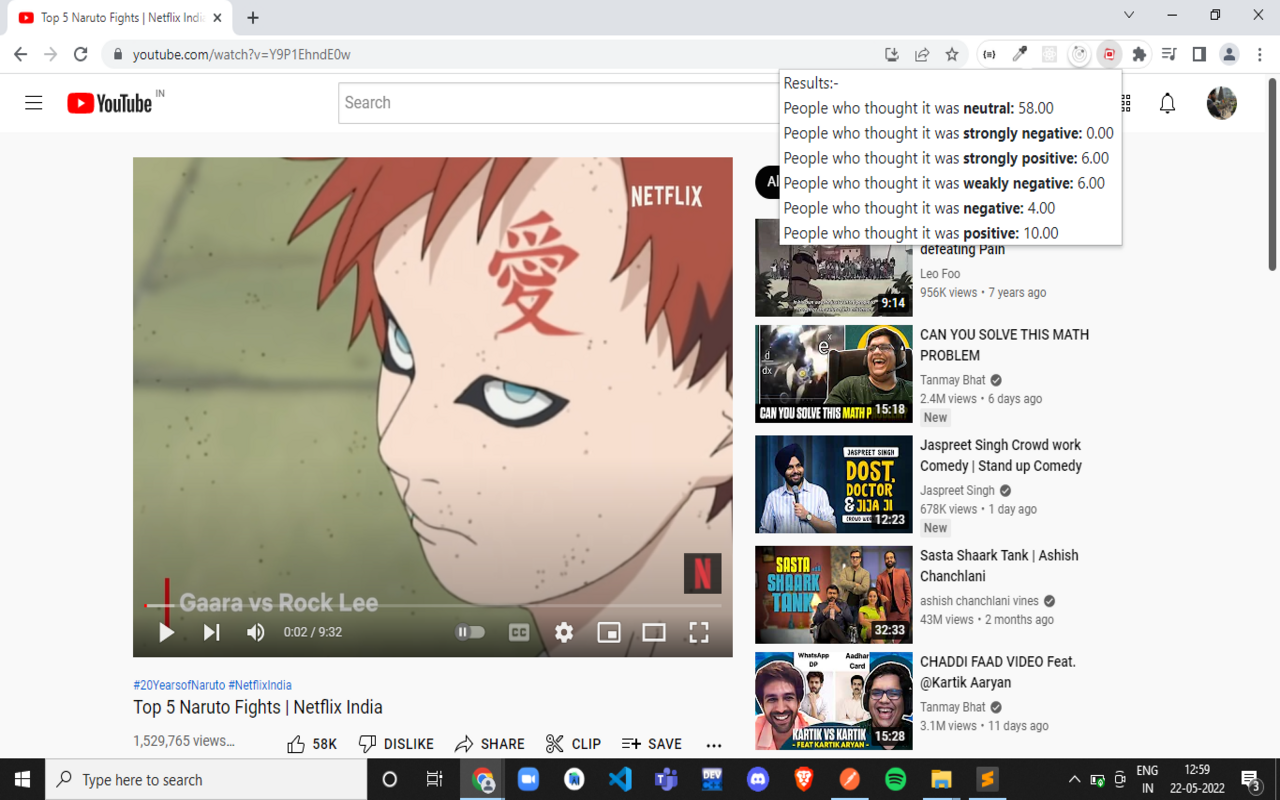Open the YouTube account avatar menu
1280x800 pixels.
click(x=1222, y=103)
